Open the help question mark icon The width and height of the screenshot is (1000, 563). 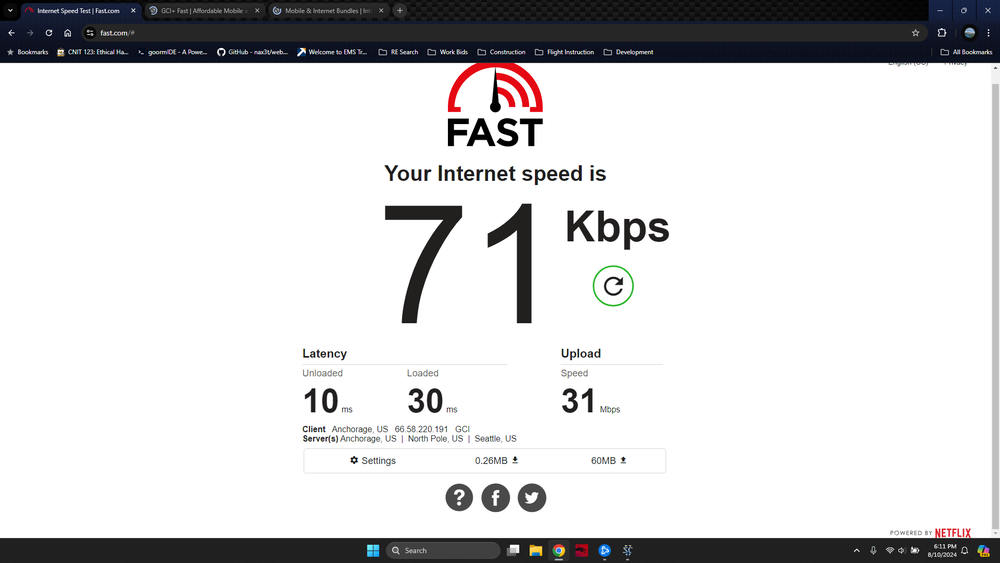[459, 497]
